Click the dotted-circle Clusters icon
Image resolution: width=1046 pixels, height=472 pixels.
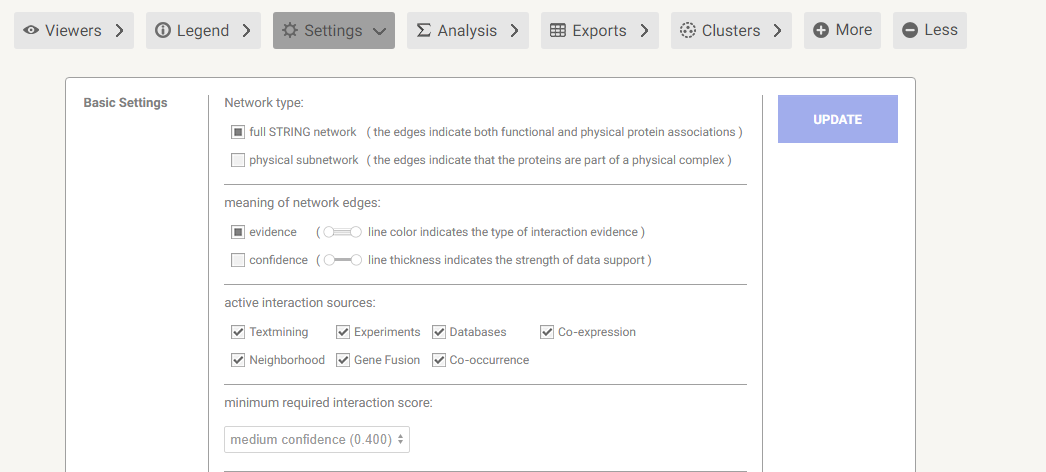[x=688, y=31]
